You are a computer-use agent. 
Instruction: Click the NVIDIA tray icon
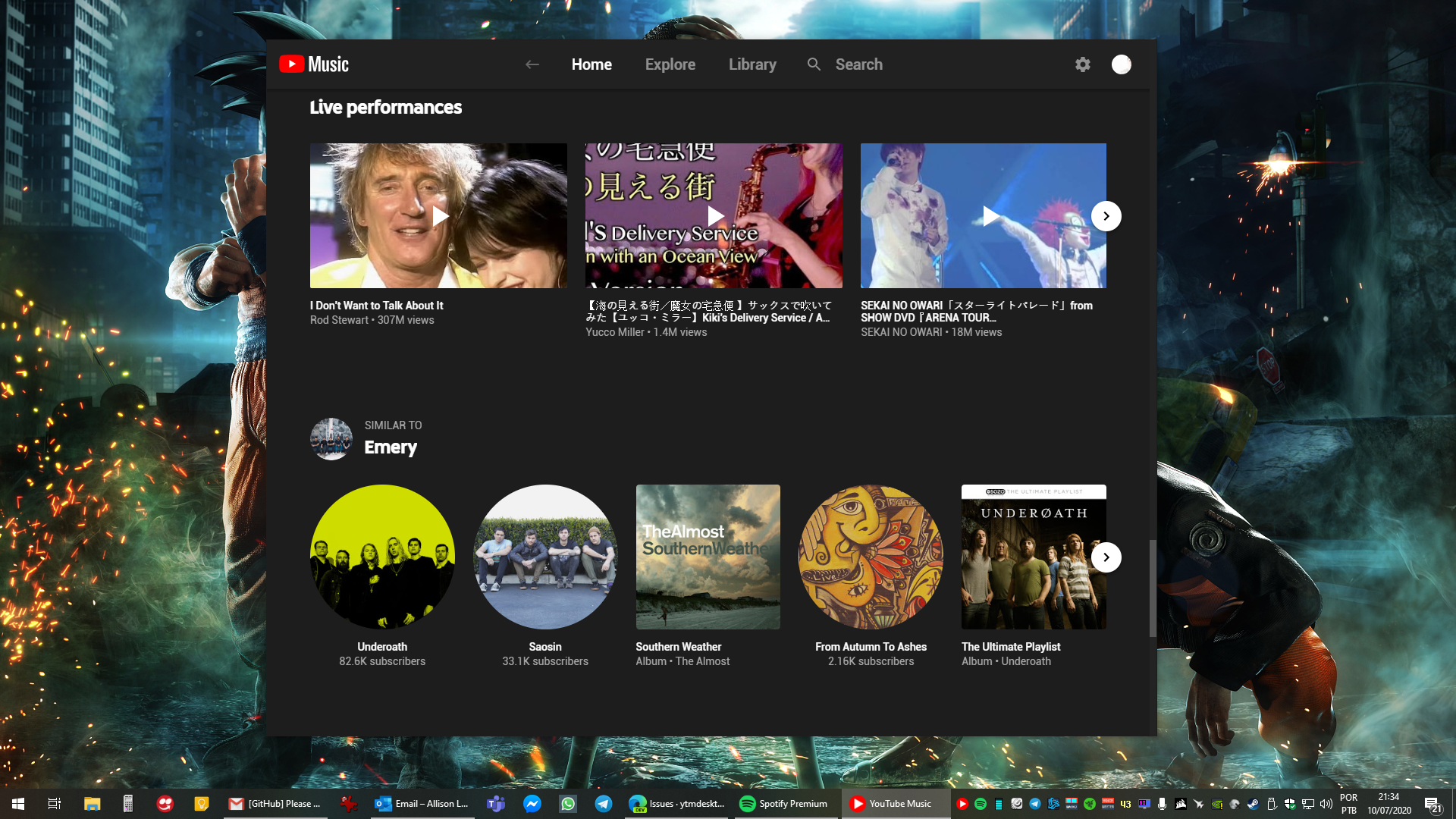[1217, 804]
